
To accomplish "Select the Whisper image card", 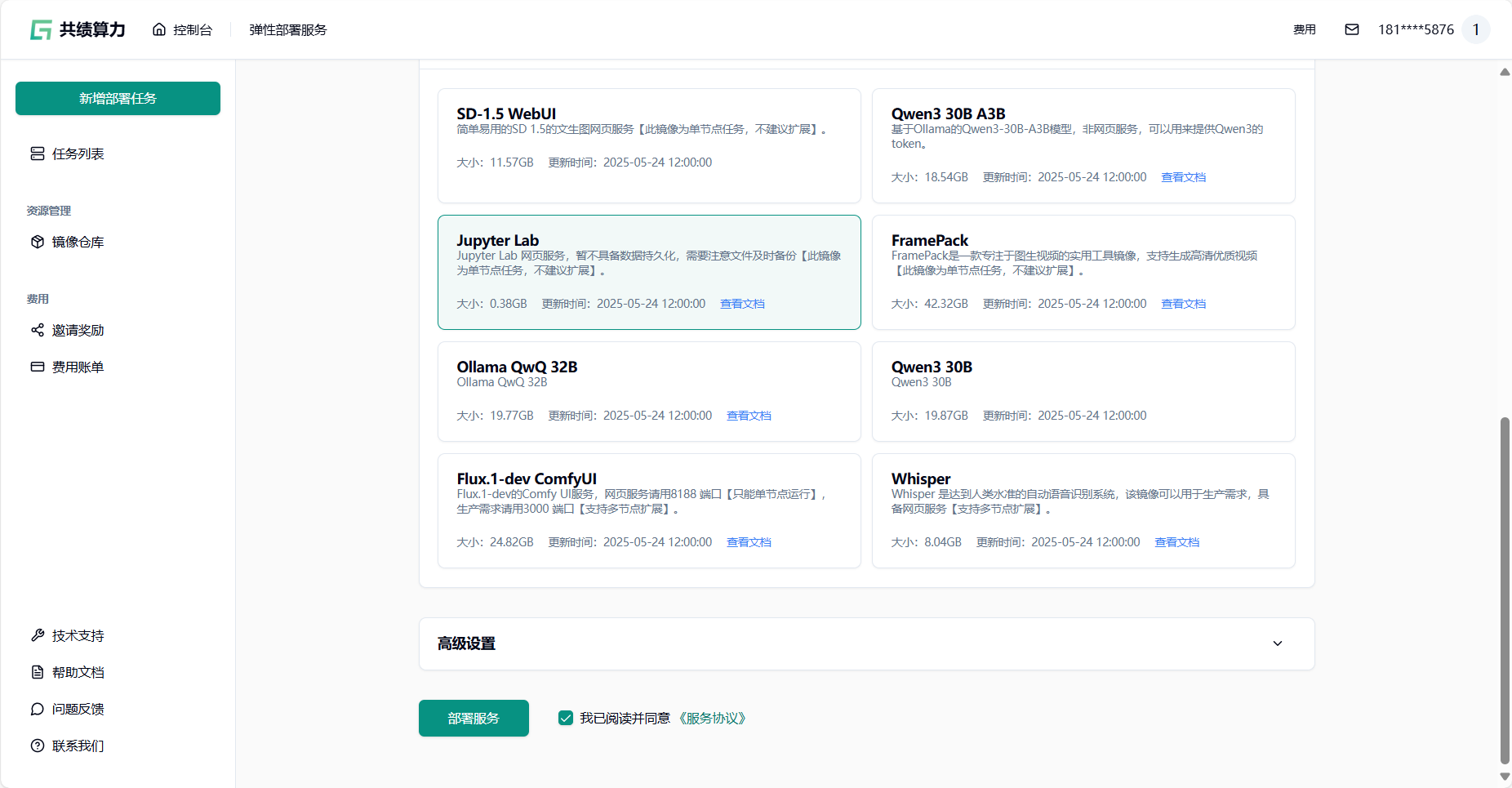I will [x=1083, y=510].
